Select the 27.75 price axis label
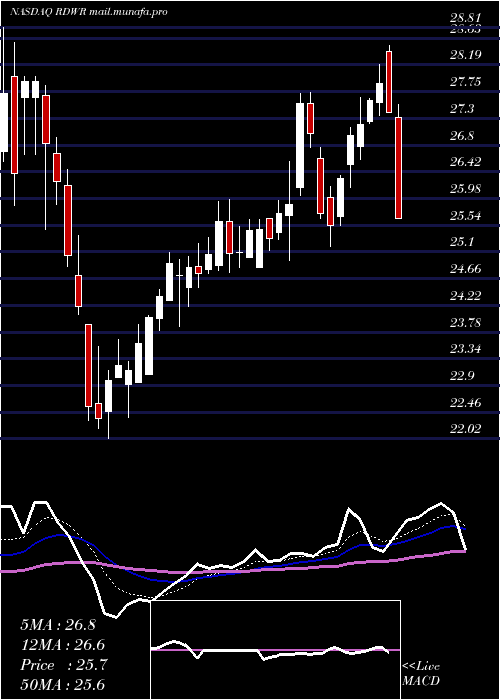500x700 pixels. 465,82
